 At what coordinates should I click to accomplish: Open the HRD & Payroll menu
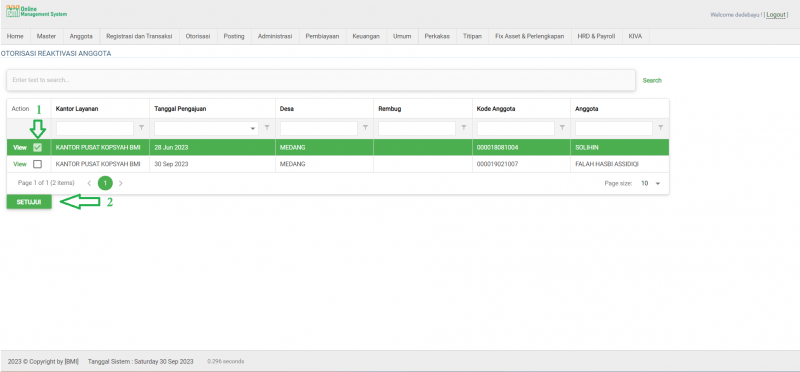[596, 36]
